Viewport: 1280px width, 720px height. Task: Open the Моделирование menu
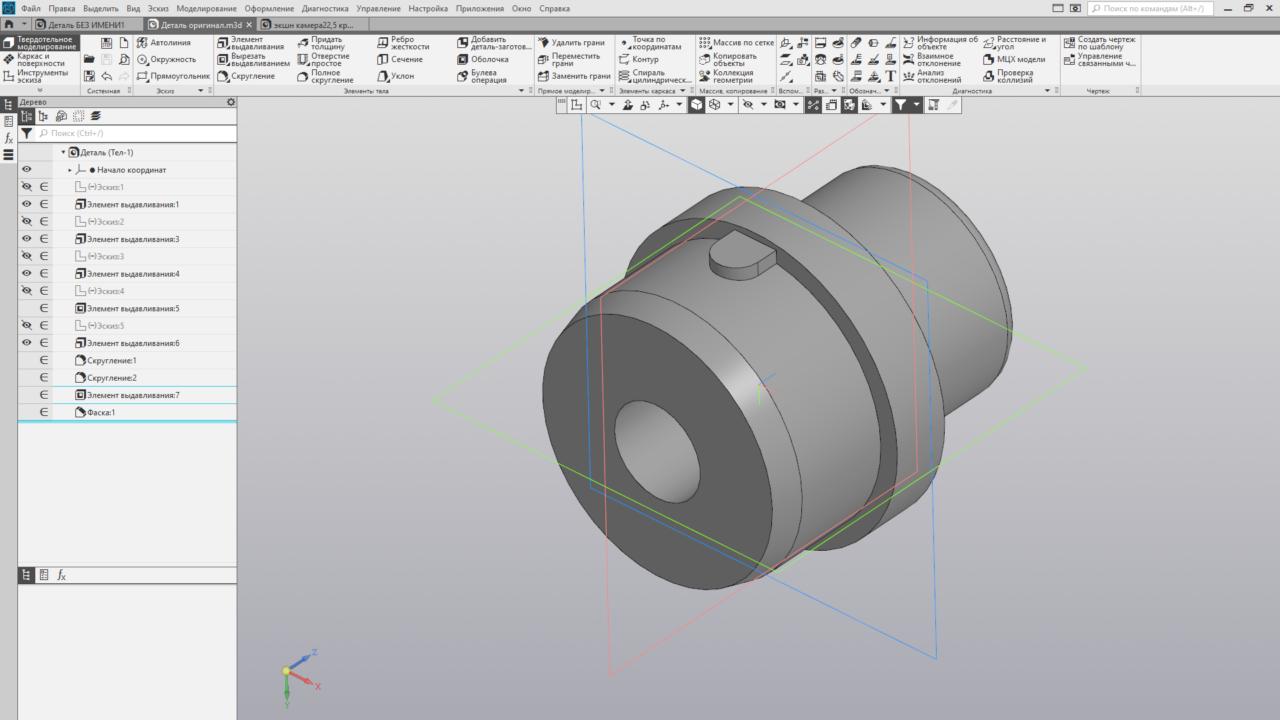[x=206, y=8]
